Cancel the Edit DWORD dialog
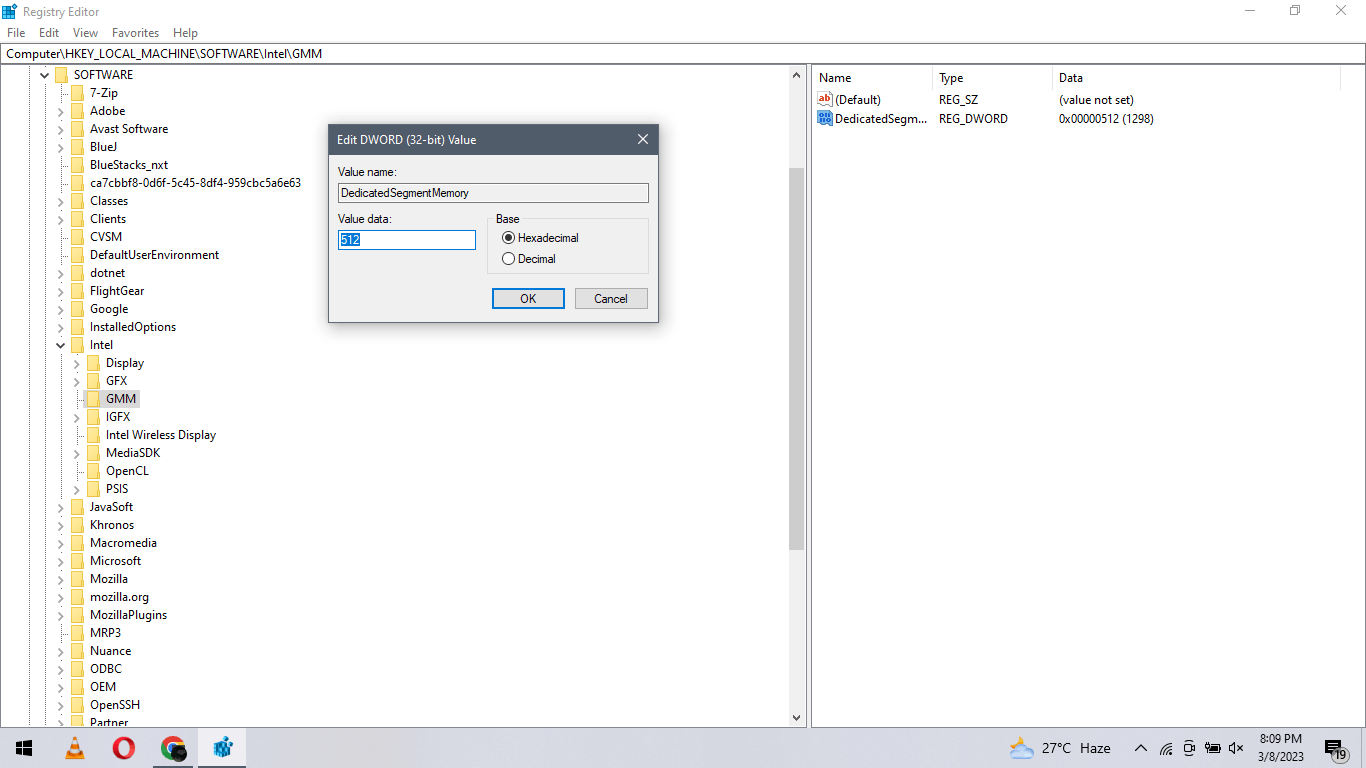1366x768 pixels. click(611, 299)
